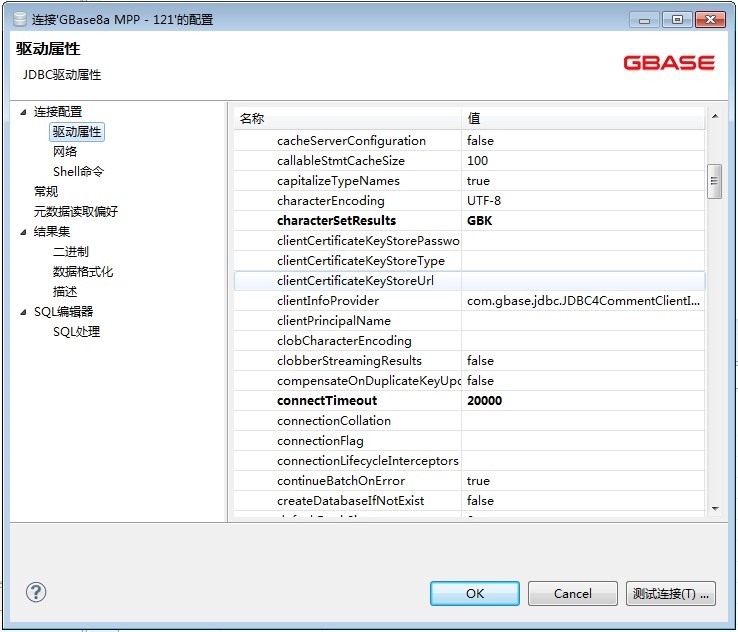The image size is (738, 632).
Task: Click clientInfoProvider value com.gbase.jdbc
Action: coord(583,301)
